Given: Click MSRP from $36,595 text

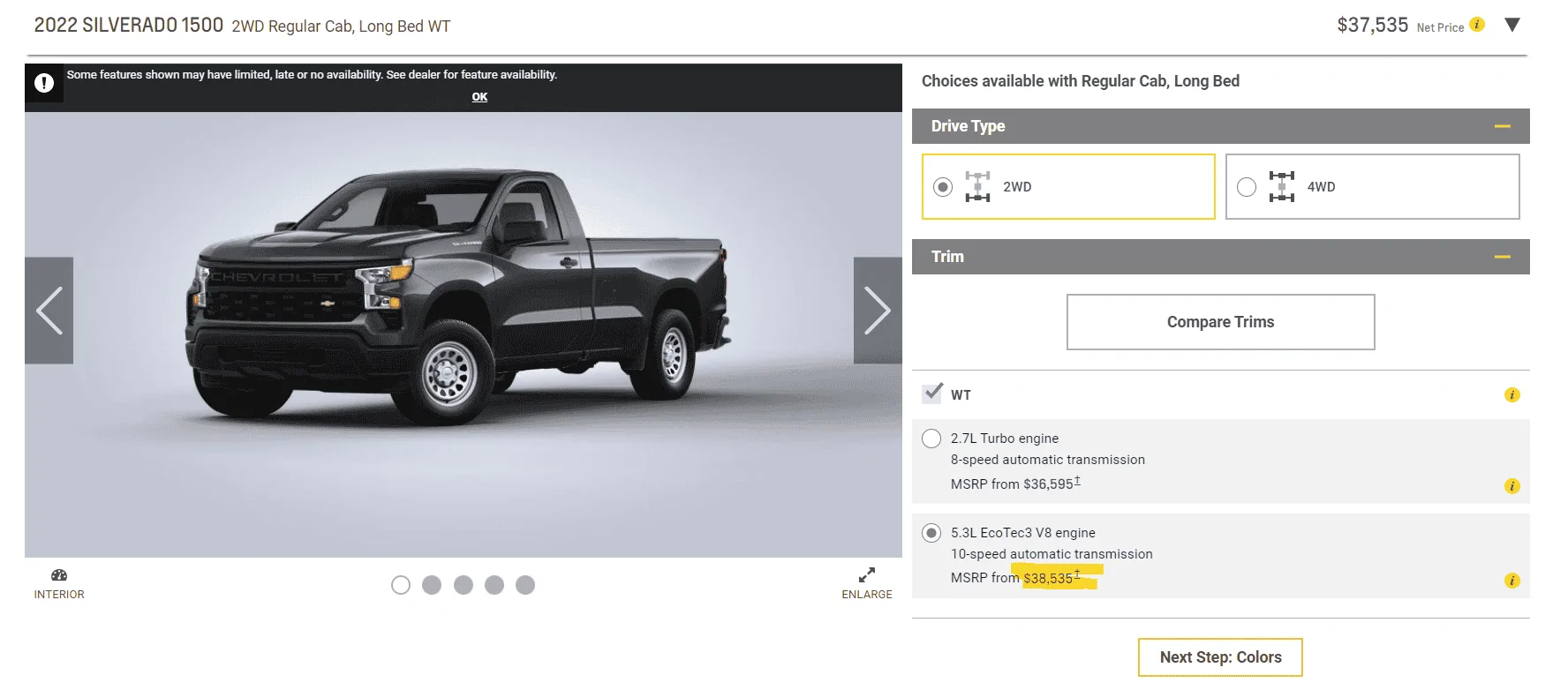Looking at the screenshot, I should pos(1015,484).
